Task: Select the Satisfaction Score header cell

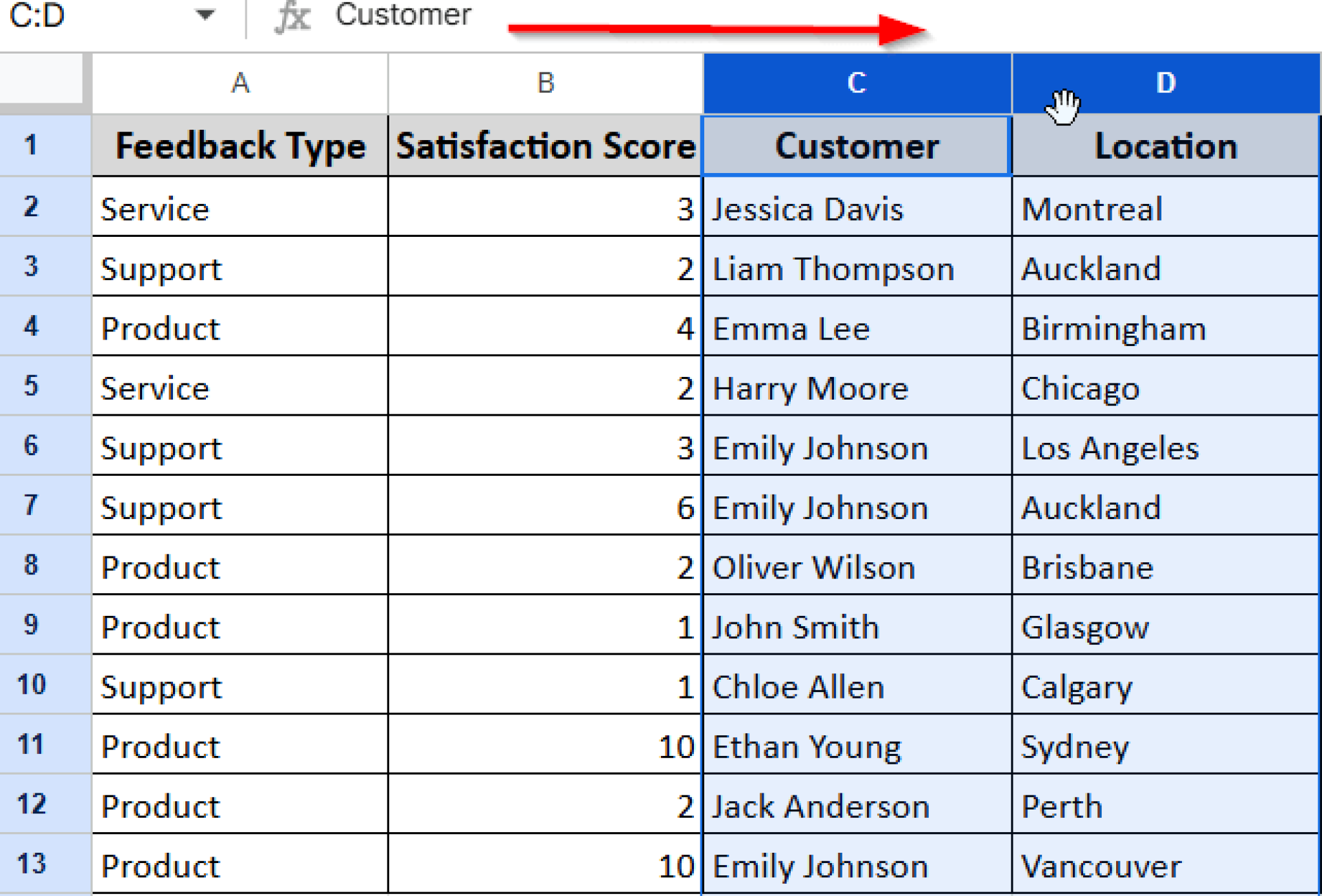Action: tap(544, 145)
